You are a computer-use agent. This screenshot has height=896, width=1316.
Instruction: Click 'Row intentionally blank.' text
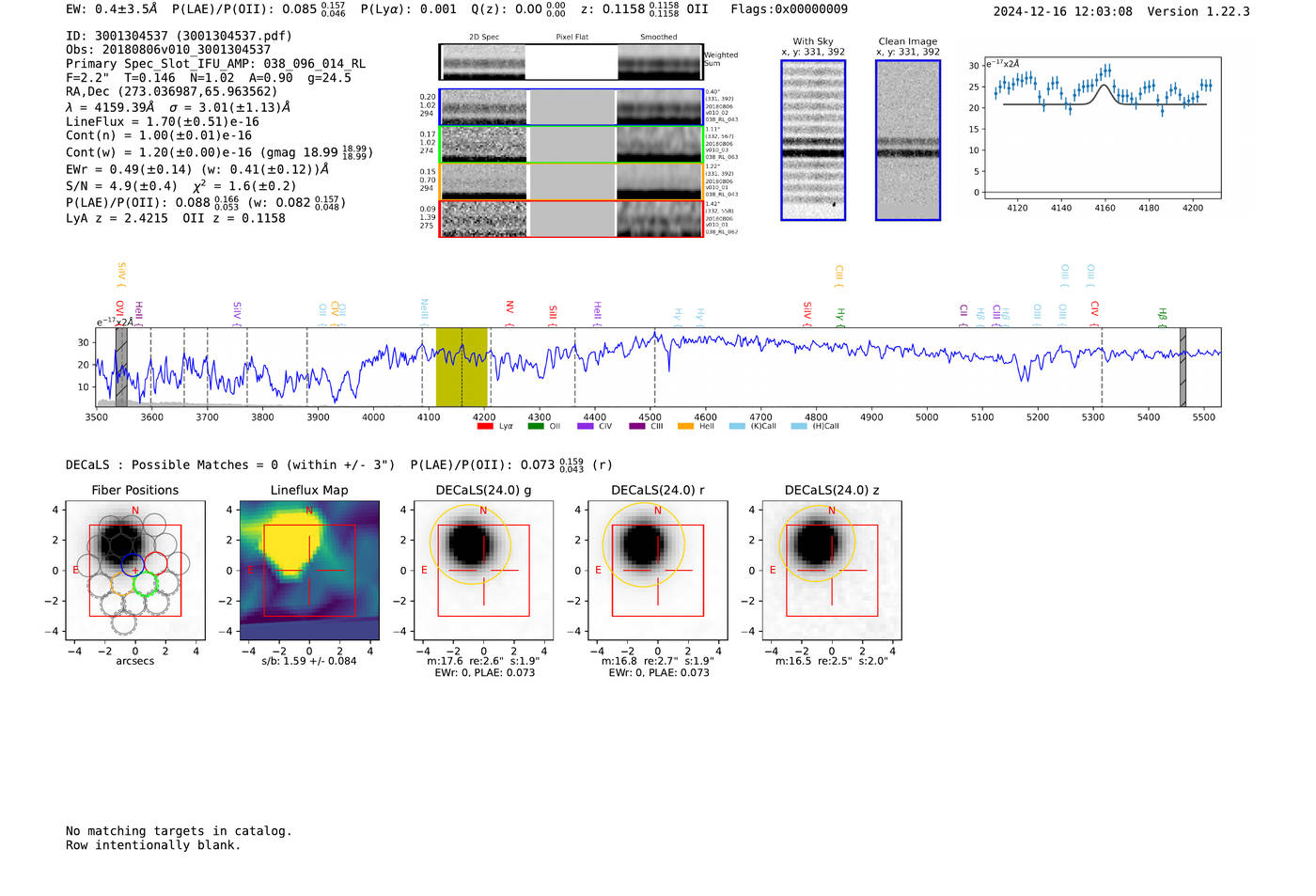click(x=153, y=845)
